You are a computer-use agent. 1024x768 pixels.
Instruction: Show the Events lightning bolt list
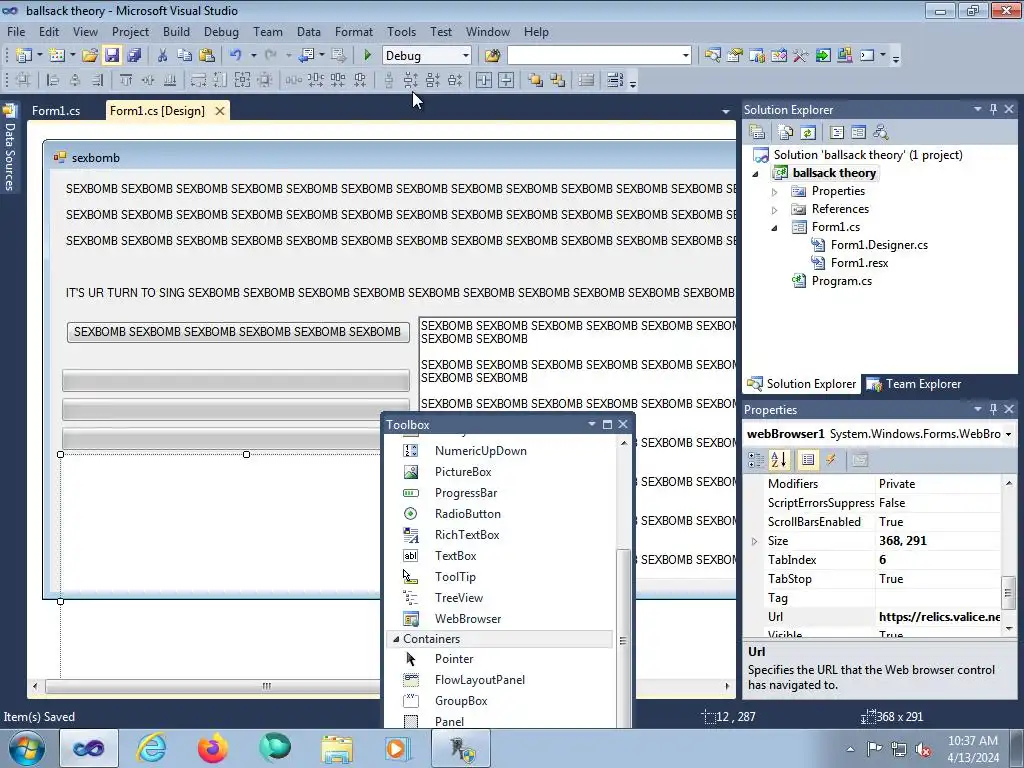click(x=831, y=460)
